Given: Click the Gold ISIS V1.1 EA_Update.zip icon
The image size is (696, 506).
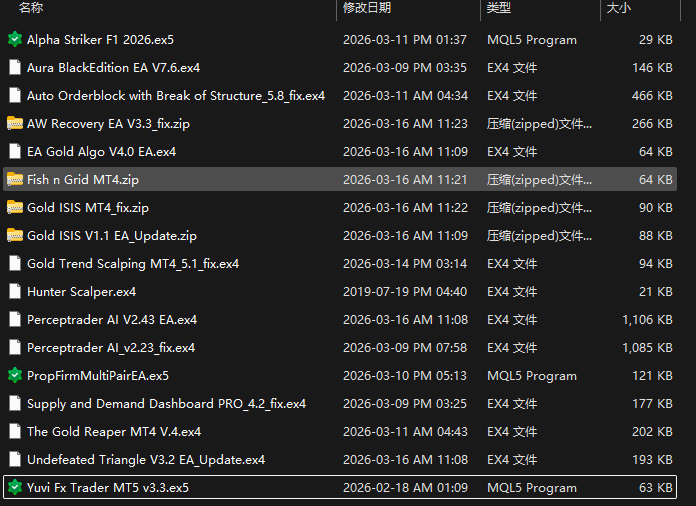Looking at the screenshot, I should pyautogui.click(x=15, y=236).
